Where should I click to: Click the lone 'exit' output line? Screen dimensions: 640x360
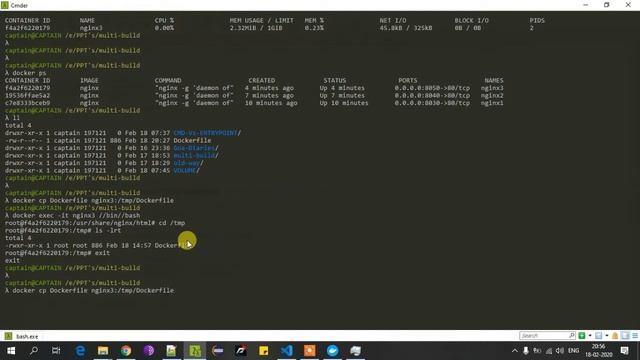click(12, 260)
